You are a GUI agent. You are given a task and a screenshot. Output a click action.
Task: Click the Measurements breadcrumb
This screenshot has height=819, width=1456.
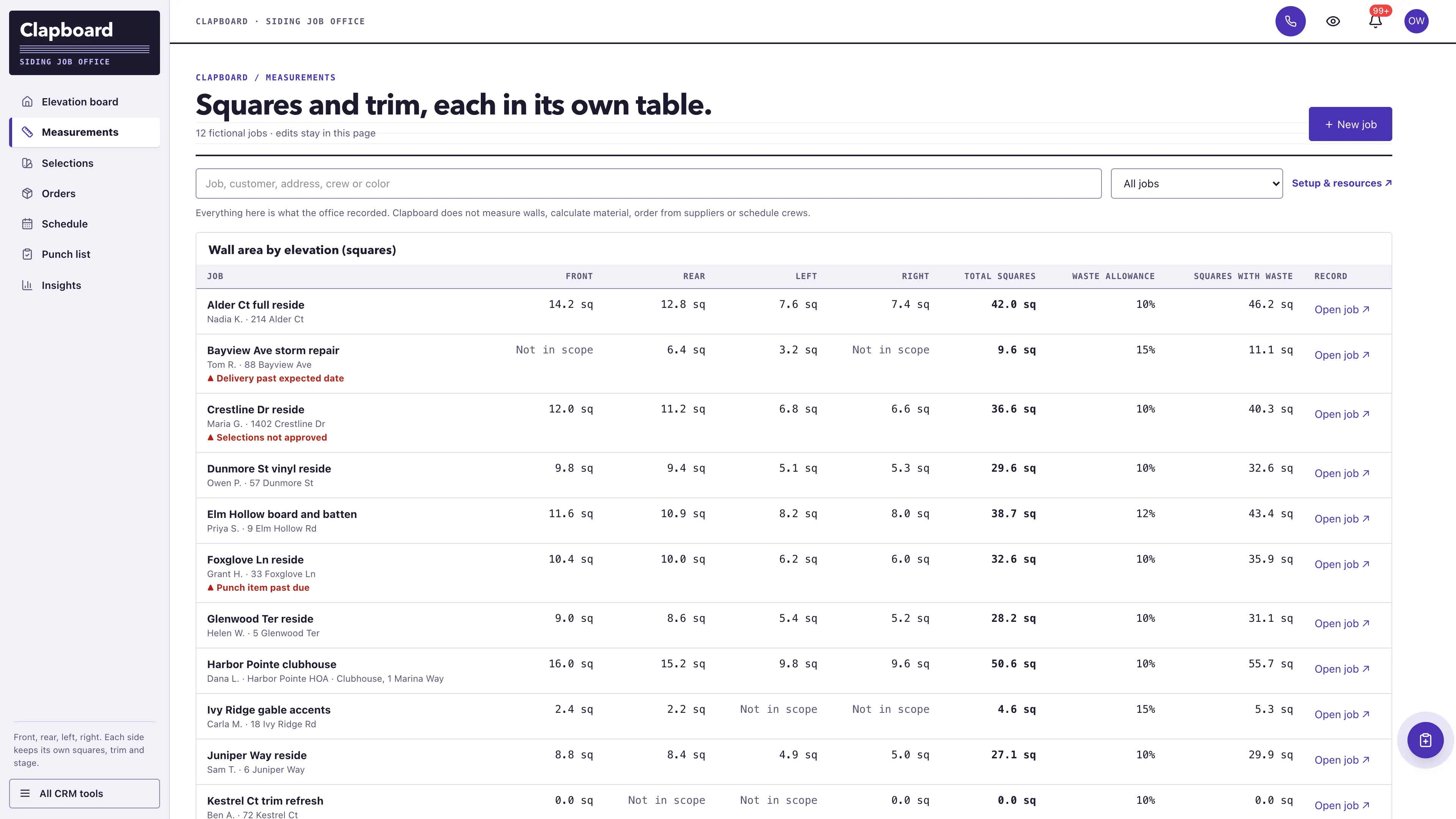click(301, 77)
